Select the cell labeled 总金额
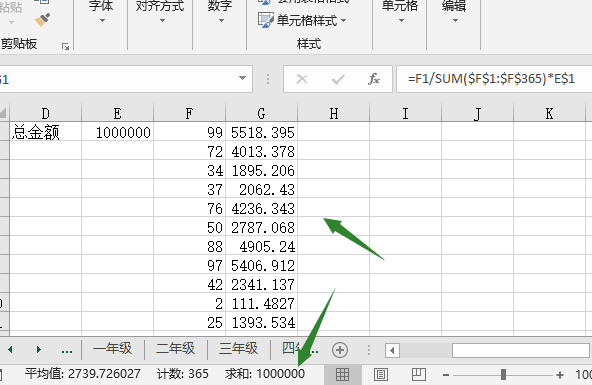 [45, 132]
